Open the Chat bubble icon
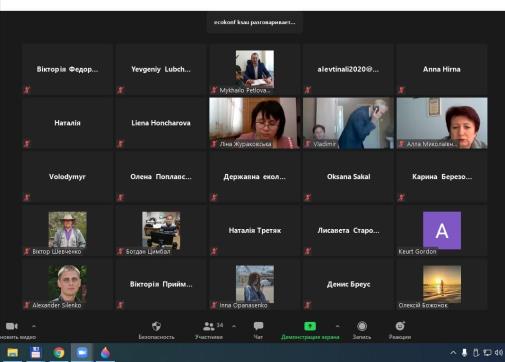The image size is (505, 362). [x=258, y=326]
